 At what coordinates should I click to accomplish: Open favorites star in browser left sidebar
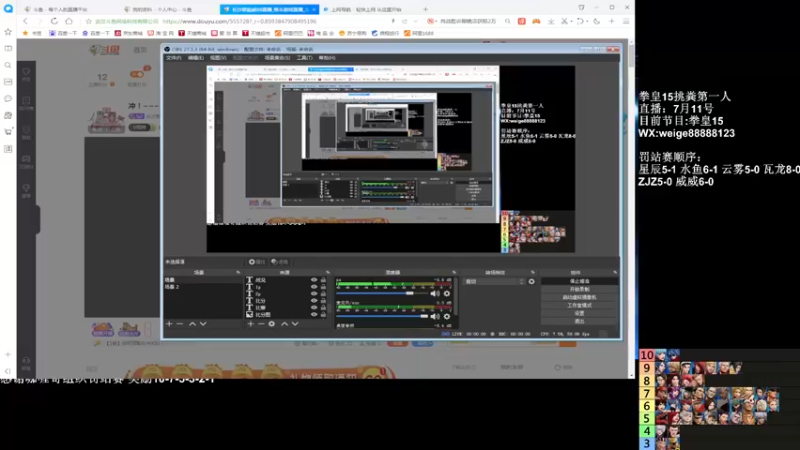point(8,32)
